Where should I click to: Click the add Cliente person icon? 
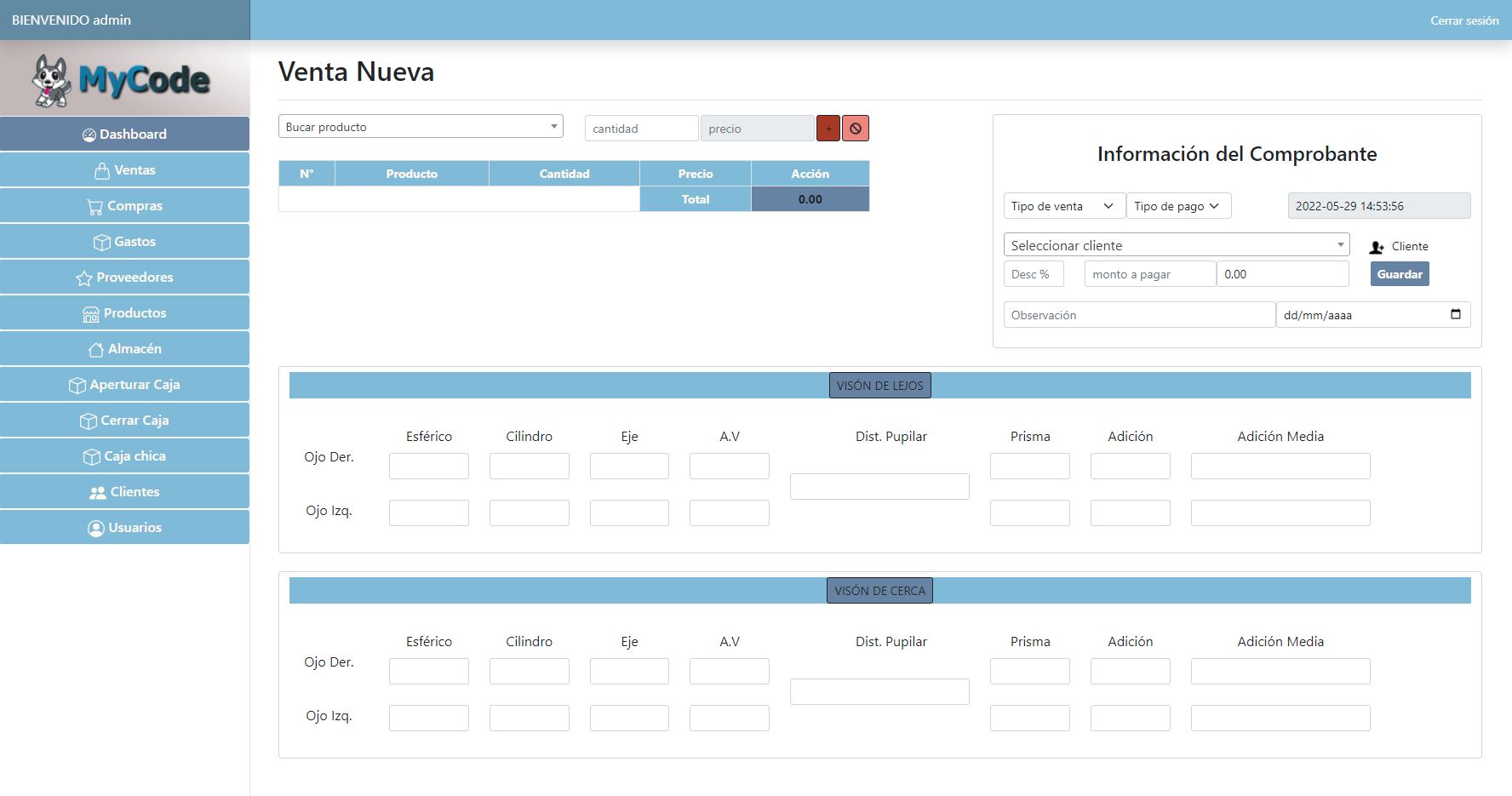coord(1377,247)
